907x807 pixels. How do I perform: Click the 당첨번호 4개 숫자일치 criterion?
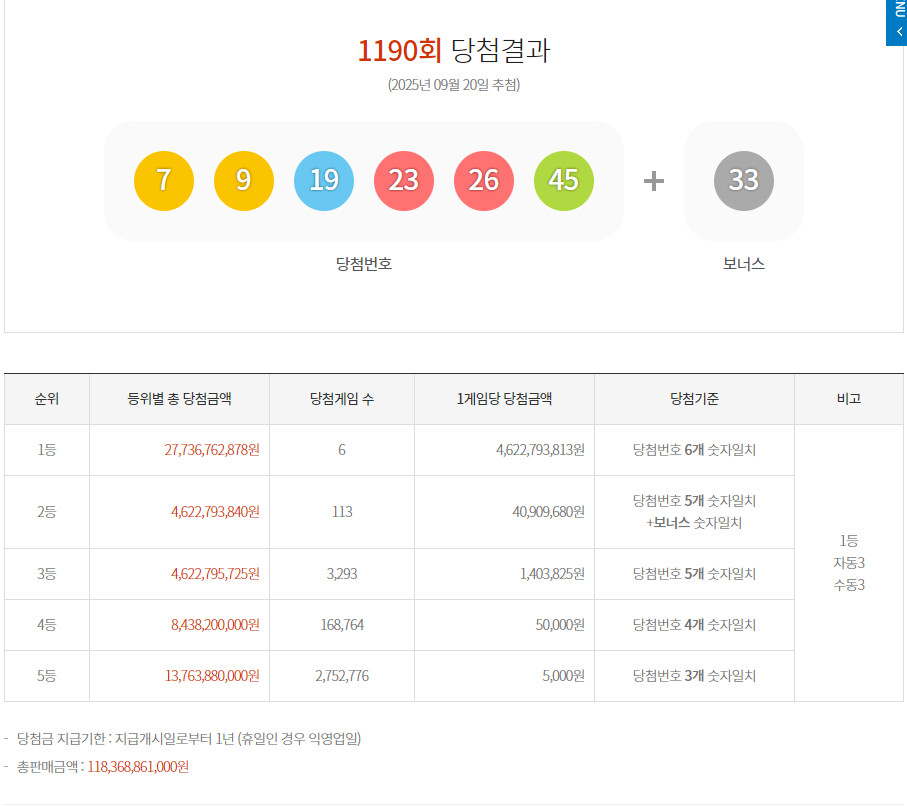pos(694,625)
